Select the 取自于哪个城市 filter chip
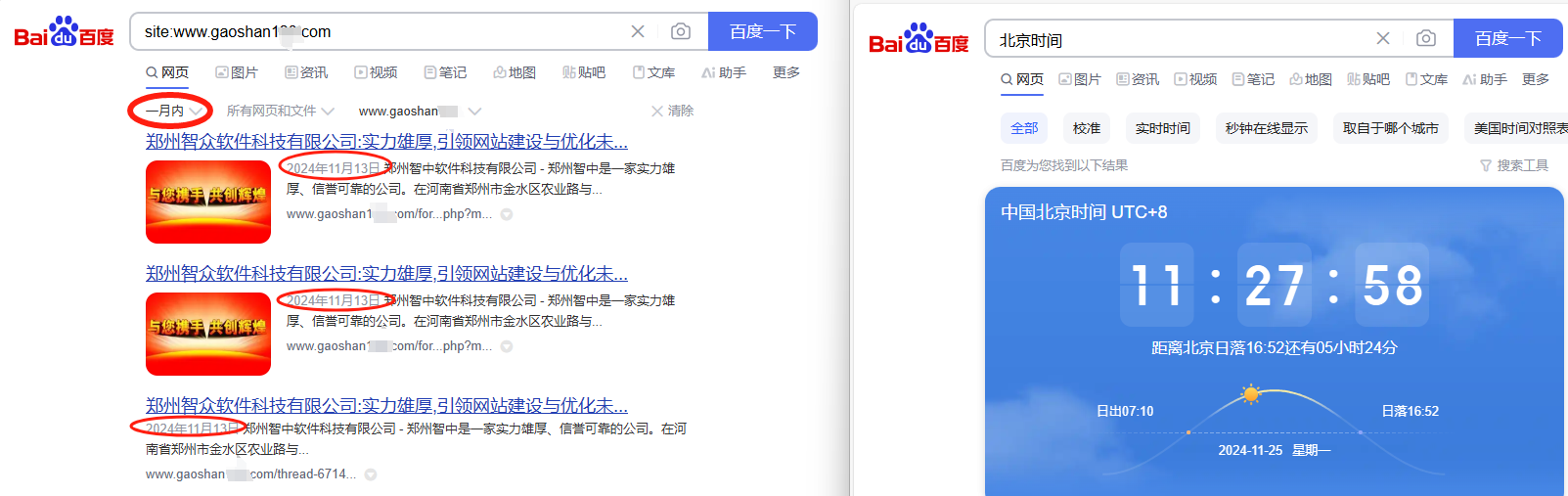This screenshot has height=496, width=1568. coord(1391,128)
